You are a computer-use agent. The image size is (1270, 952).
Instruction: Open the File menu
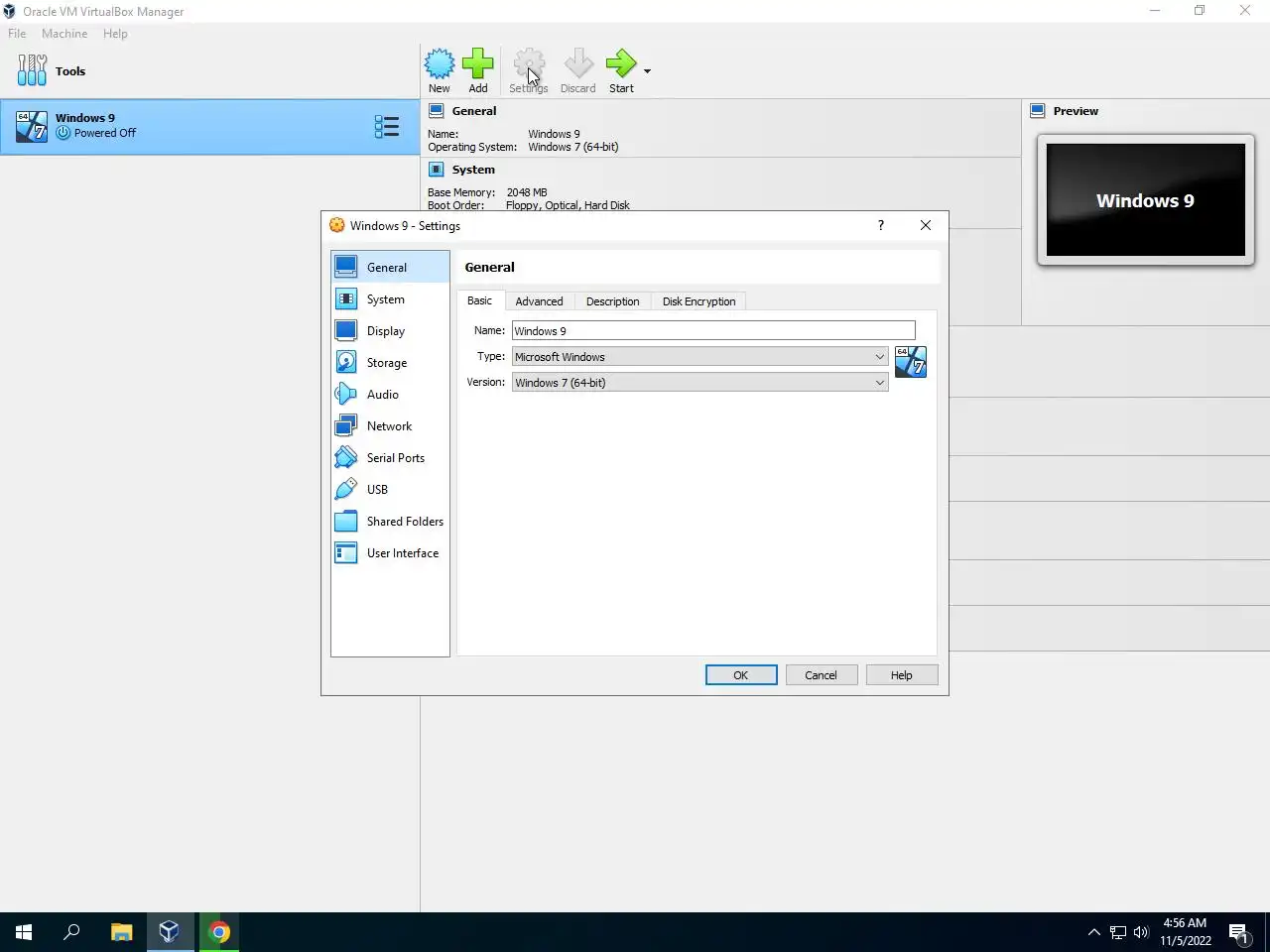pyautogui.click(x=17, y=33)
